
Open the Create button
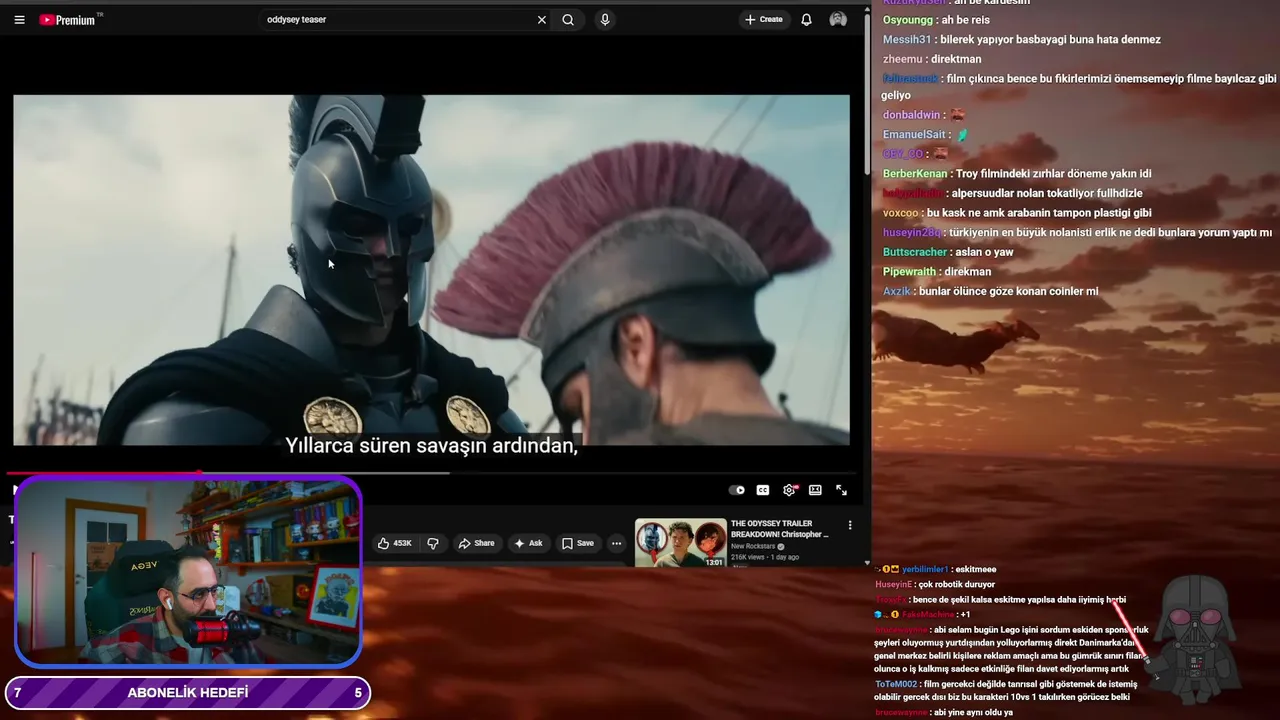[764, 19]
